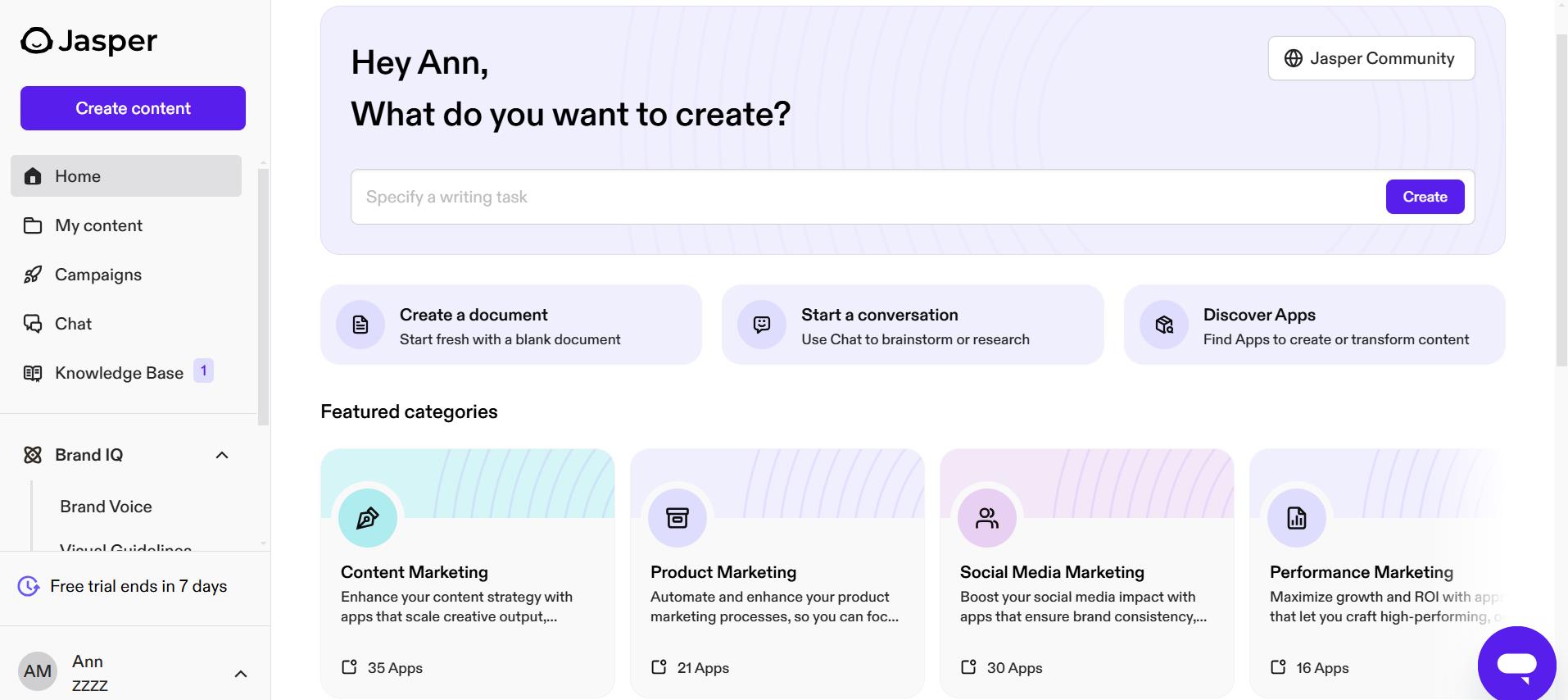Click the apps icon beside 30 Apps

969,667
